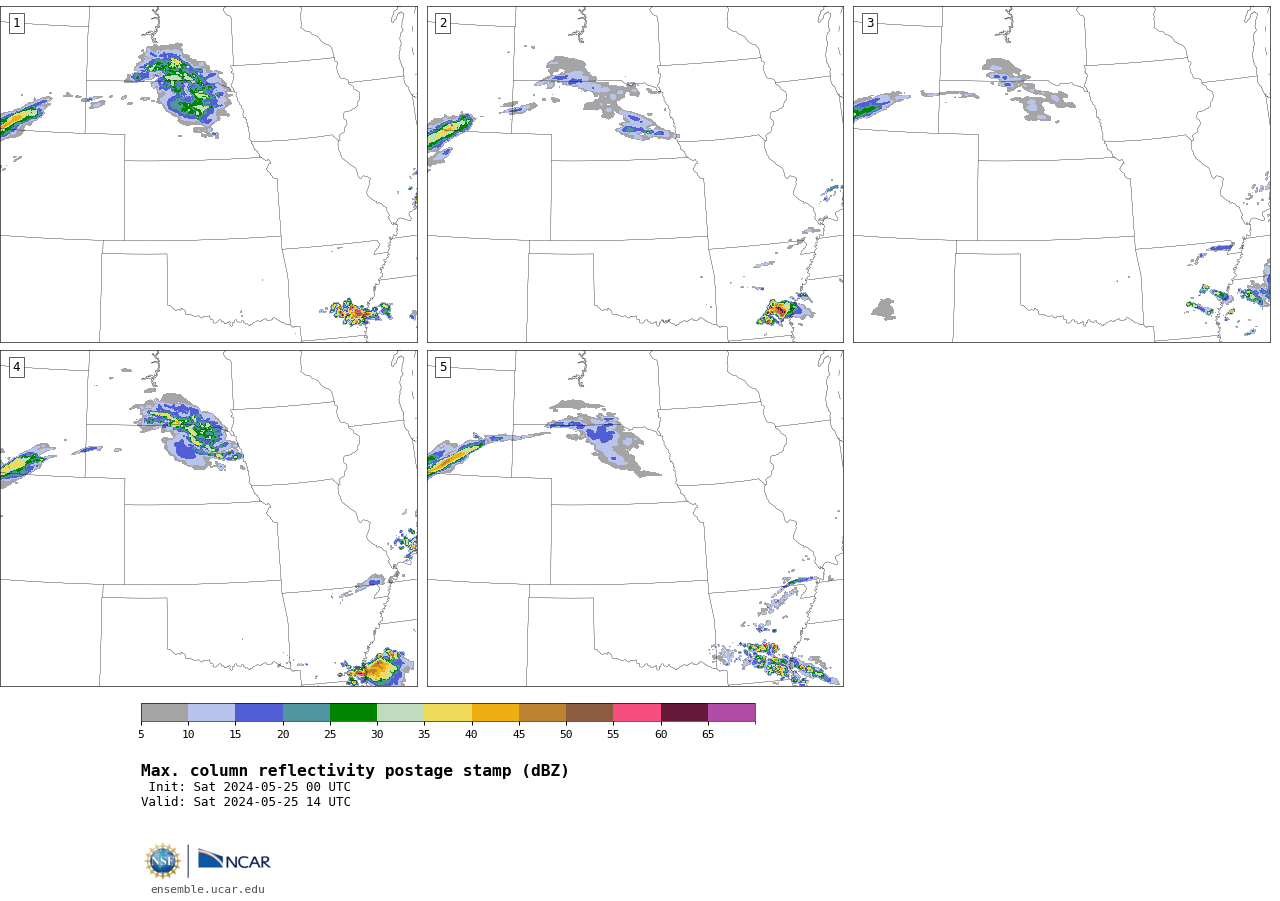Click the Valid: Sat 2024-05-25 14 UTC line
Image resolution: width=1280 pixels, height=901 pixels.
click(246, 802)
